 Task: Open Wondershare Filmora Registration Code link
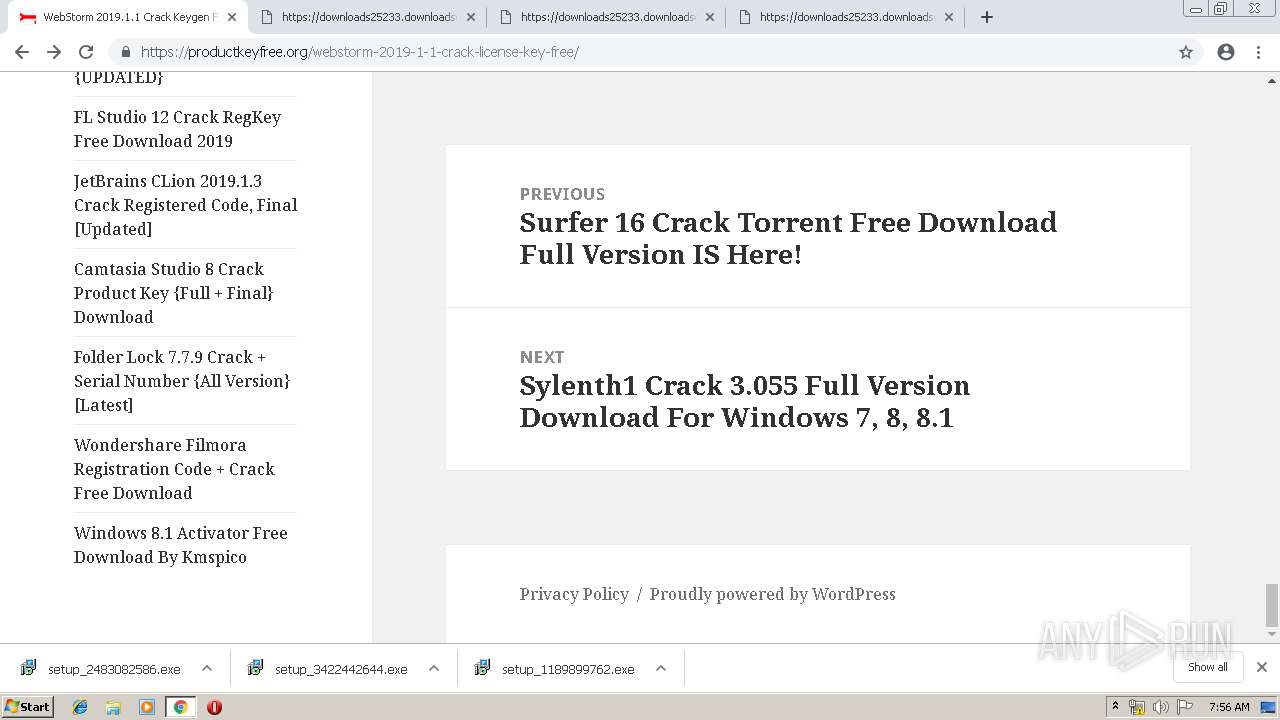pyautogui.click(x=174, y=469)
